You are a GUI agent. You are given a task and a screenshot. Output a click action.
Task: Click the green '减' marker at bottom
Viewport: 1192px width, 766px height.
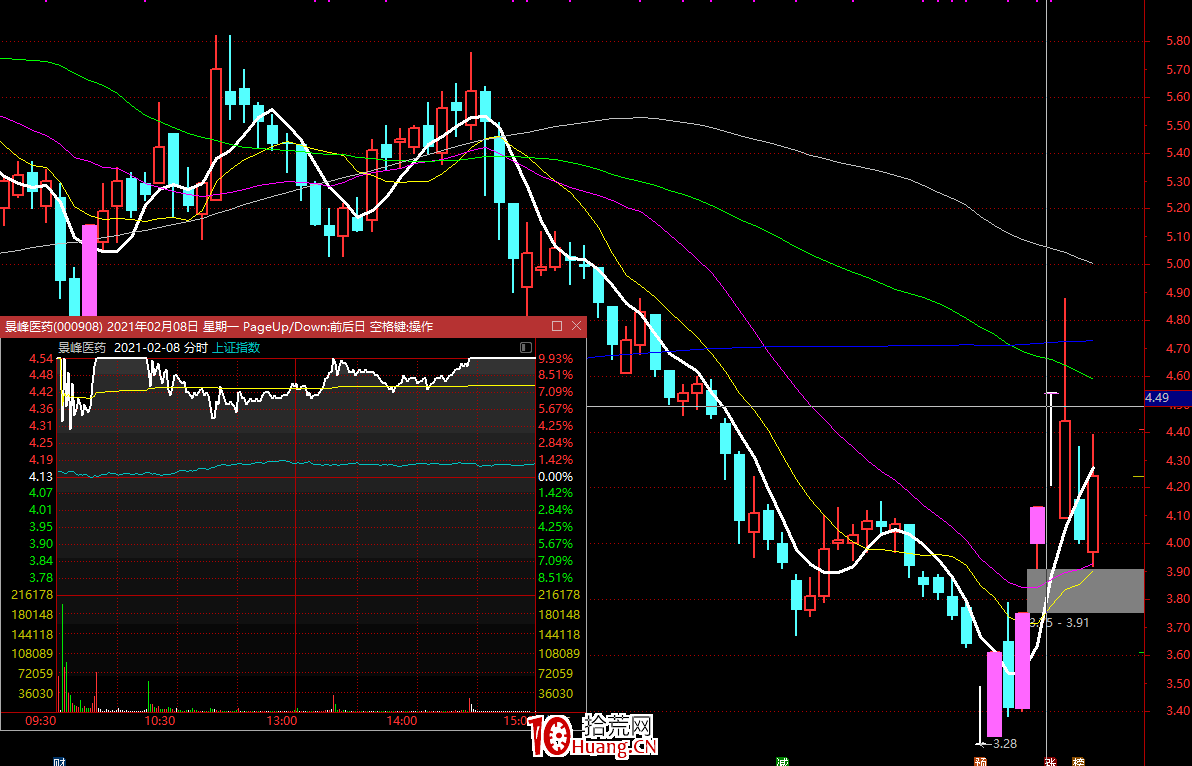782,761
